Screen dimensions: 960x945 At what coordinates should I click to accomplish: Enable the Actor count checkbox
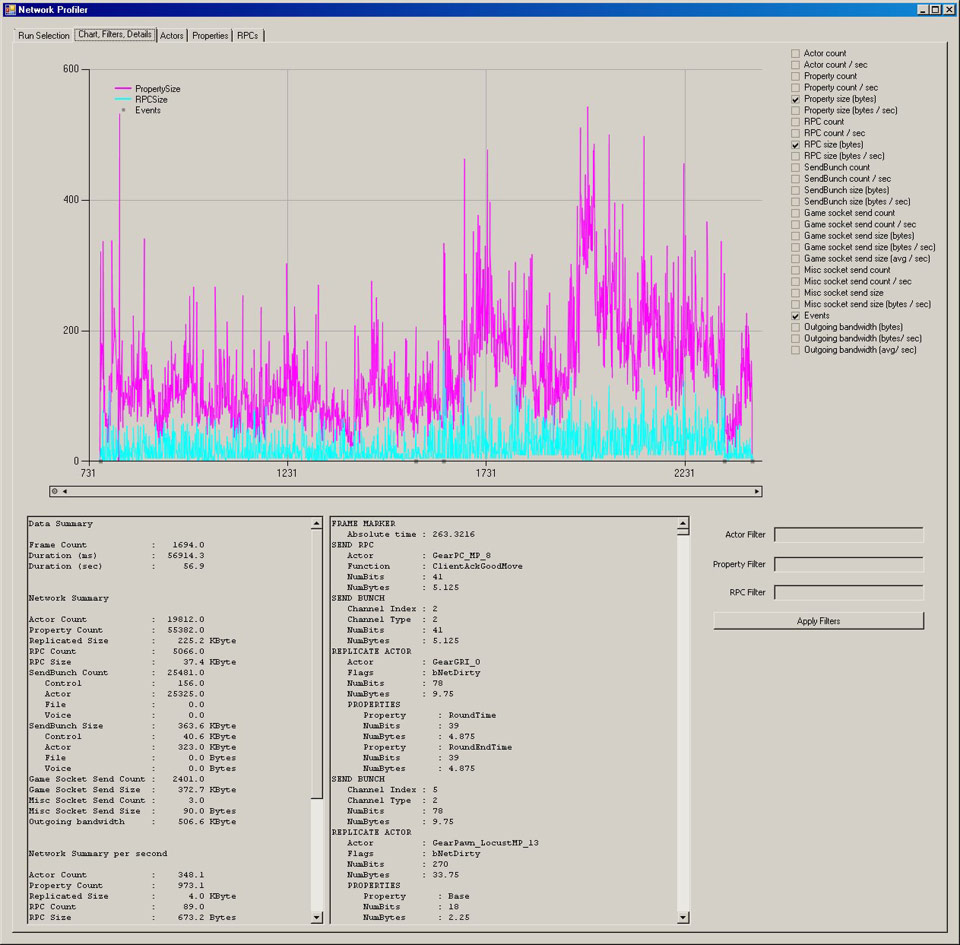(796, 54)
